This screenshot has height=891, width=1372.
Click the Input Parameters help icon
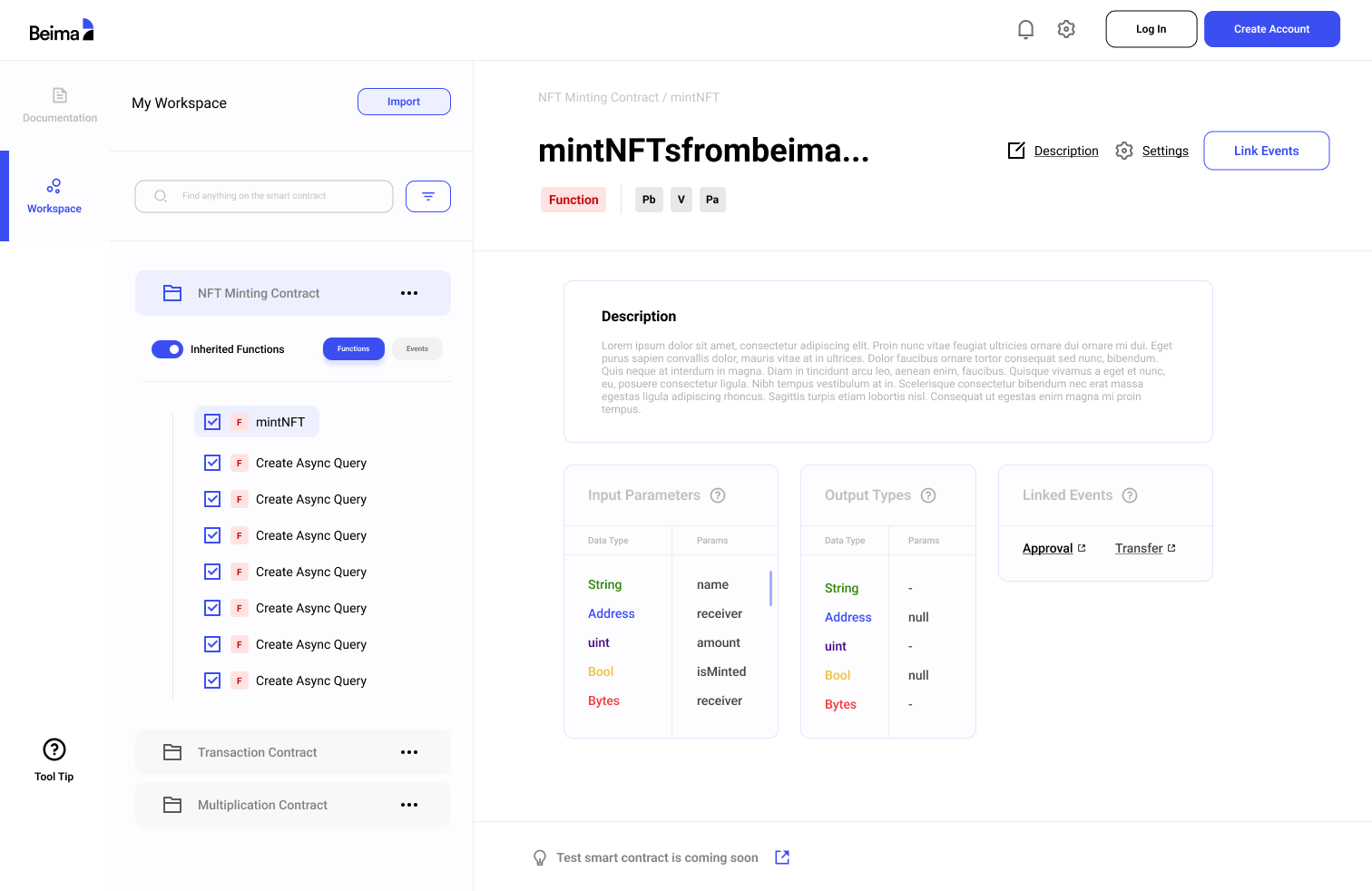(718, 495)
